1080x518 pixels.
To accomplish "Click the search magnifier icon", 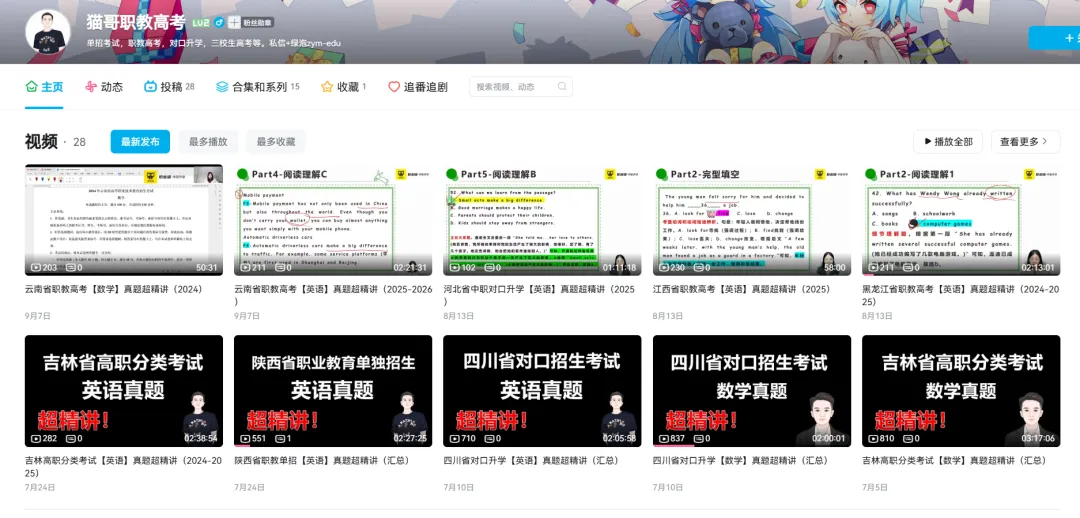I will [562, 87].
